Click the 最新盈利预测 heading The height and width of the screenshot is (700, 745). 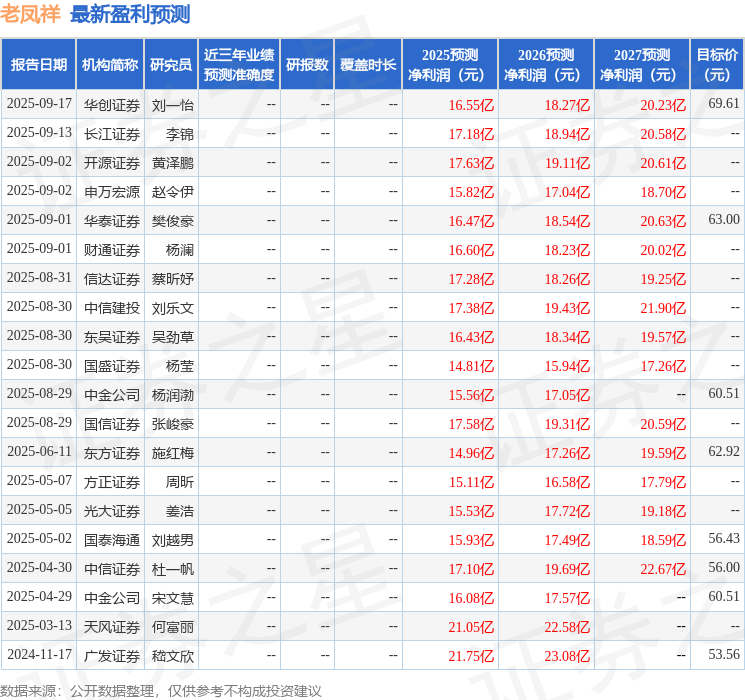click(x=130, y=14)
